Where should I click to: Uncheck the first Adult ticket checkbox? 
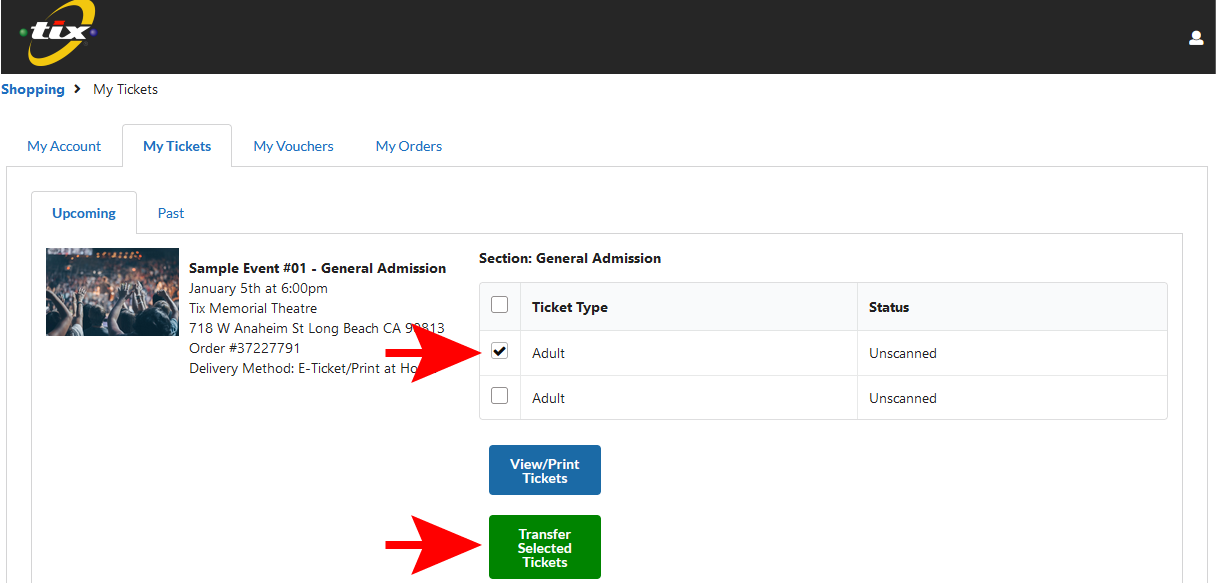coord(500,351)
